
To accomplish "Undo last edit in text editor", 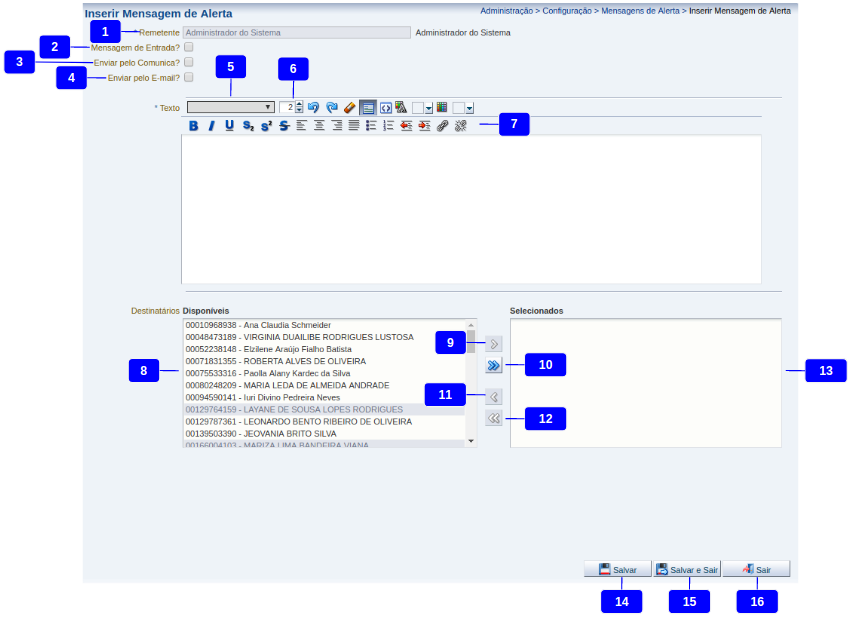I will 313,107.
